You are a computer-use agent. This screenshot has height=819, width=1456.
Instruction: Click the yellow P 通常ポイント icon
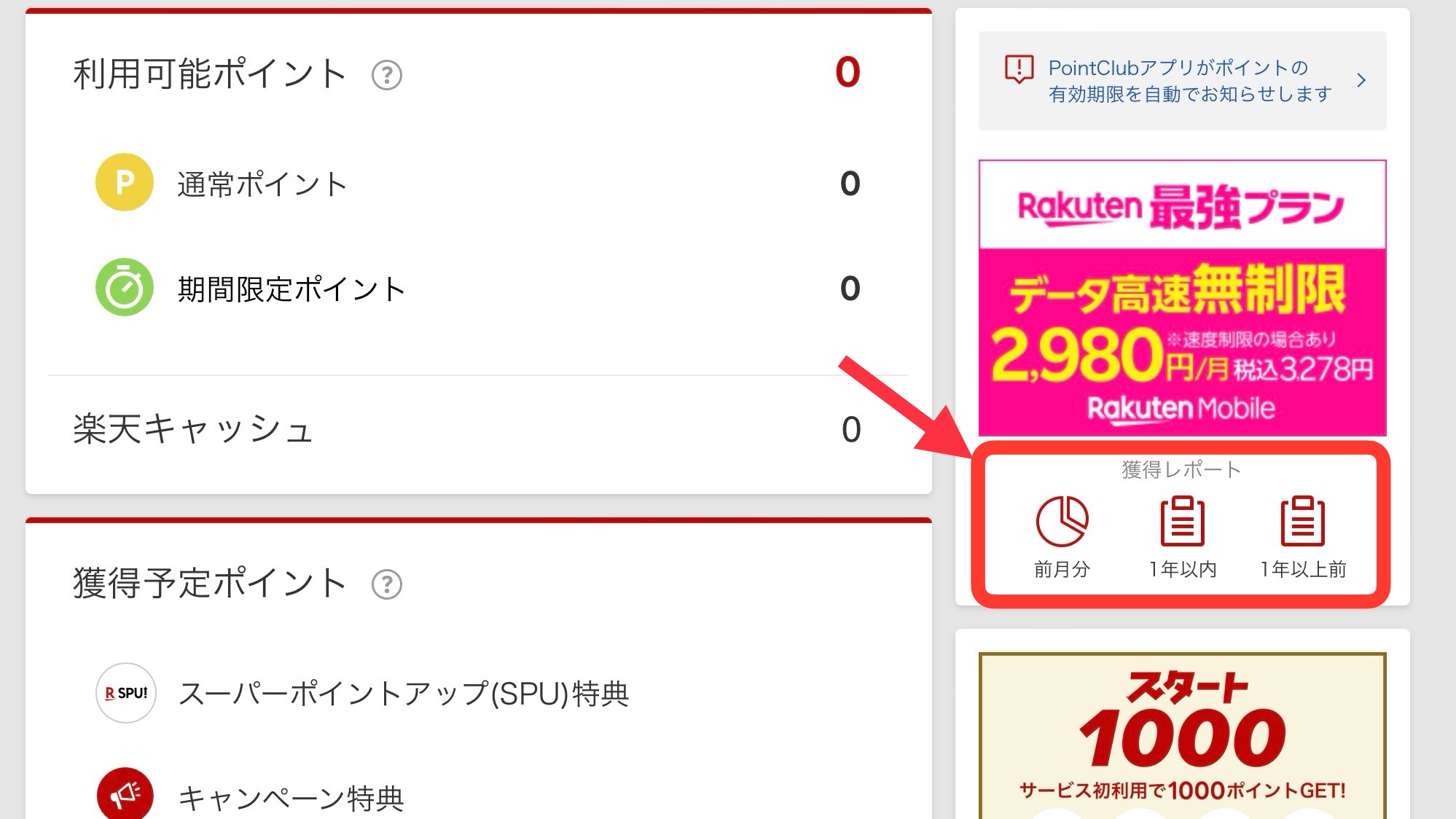point(125,182)
